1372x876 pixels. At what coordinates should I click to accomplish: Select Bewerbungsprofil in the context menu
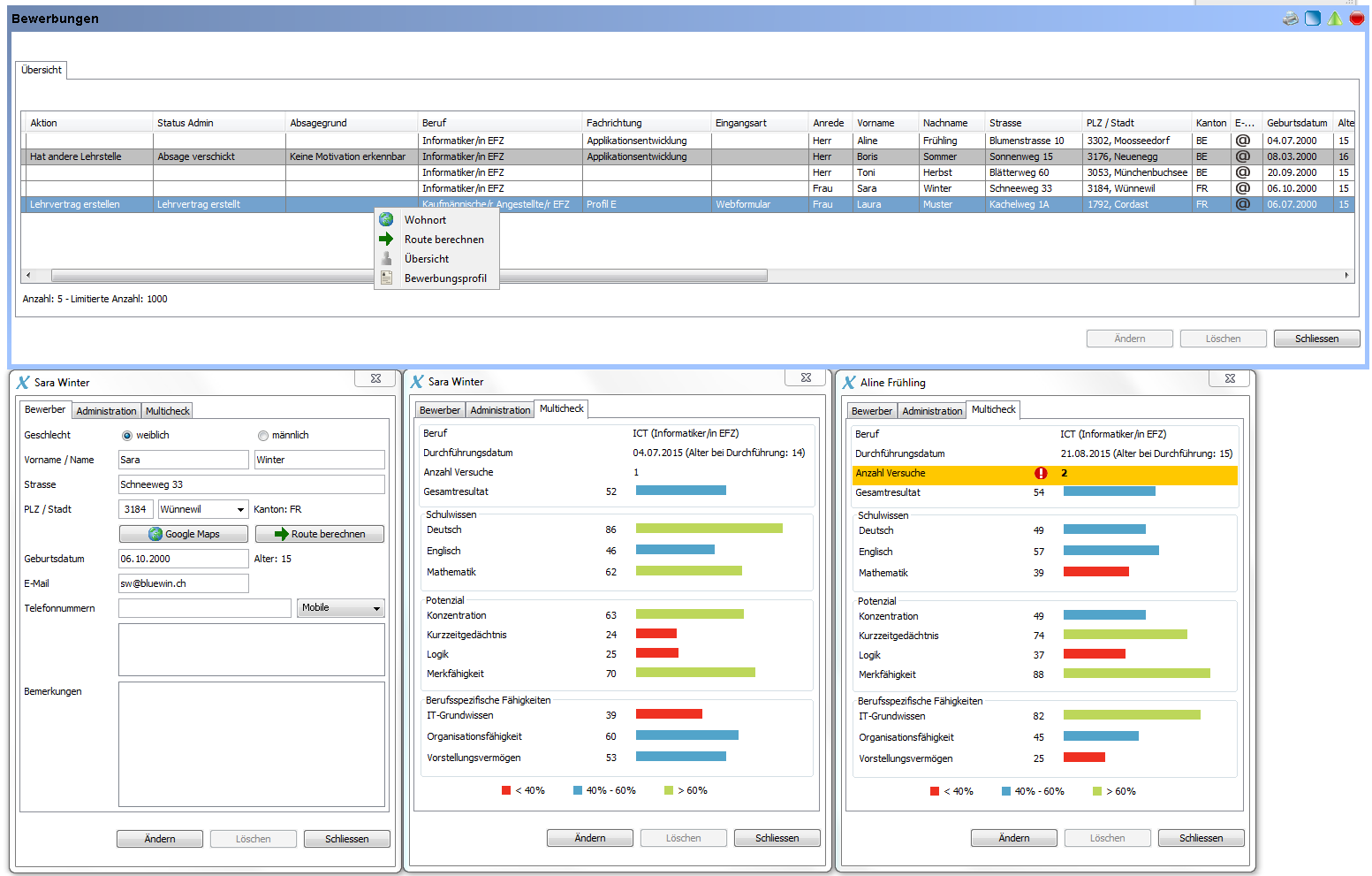tap(445, 278)
